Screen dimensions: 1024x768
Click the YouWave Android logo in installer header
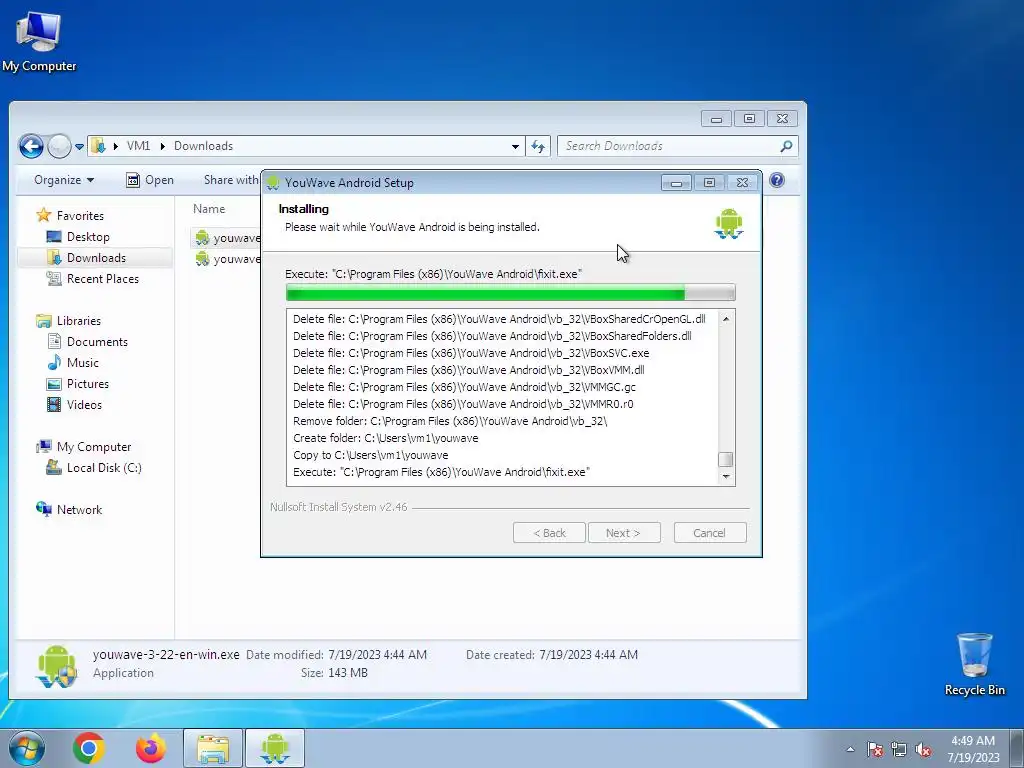pos(729,224)
